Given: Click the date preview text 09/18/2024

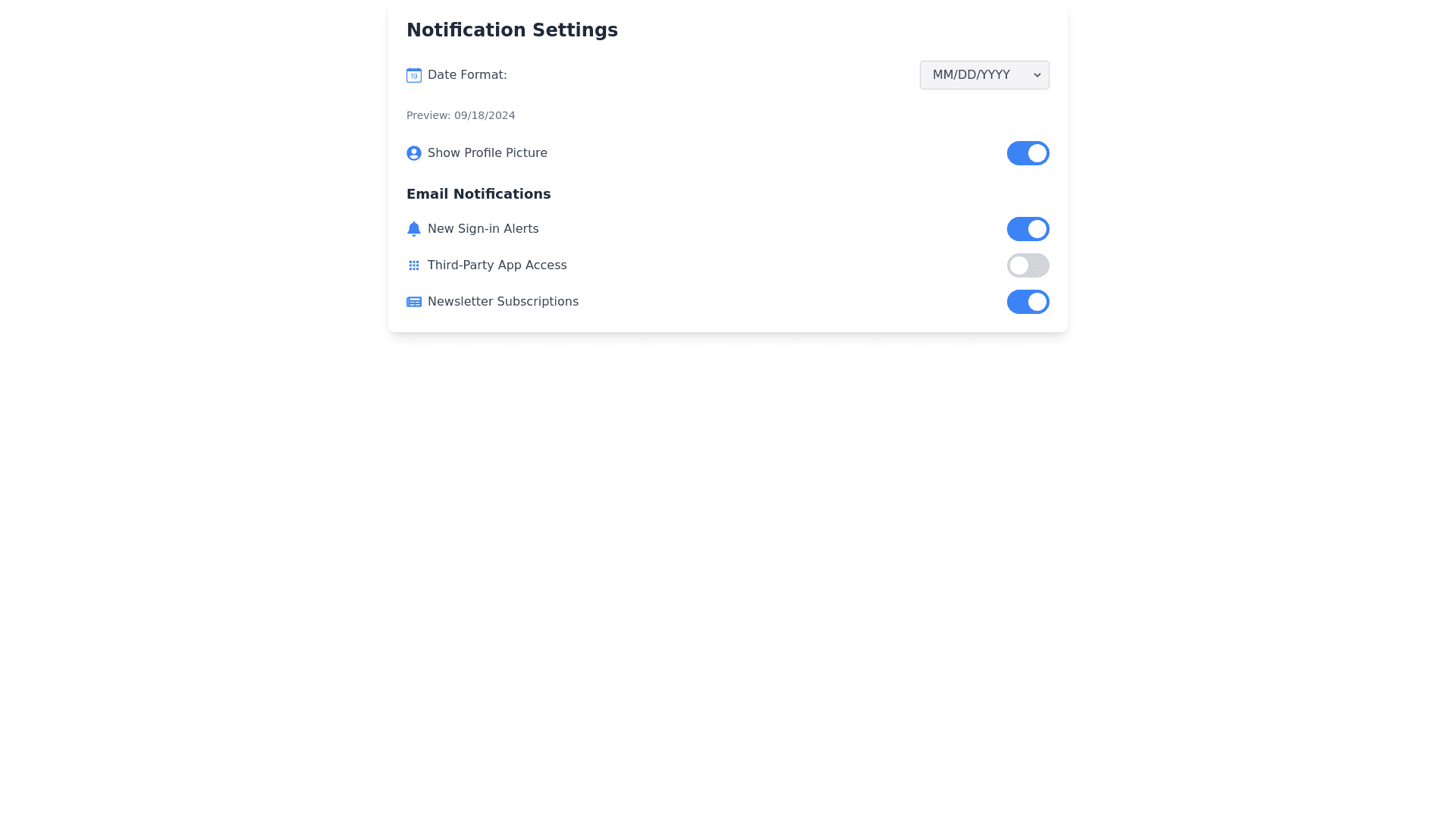Looking at the screenshot, I should (485, 115).
